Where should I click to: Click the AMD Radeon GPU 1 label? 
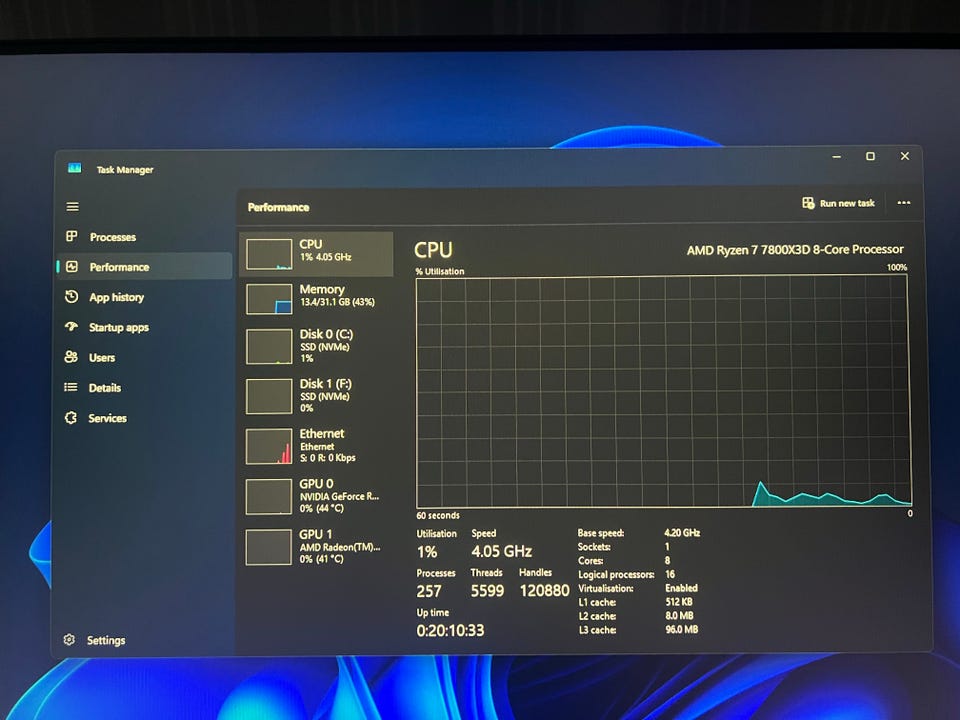[340, 547]
